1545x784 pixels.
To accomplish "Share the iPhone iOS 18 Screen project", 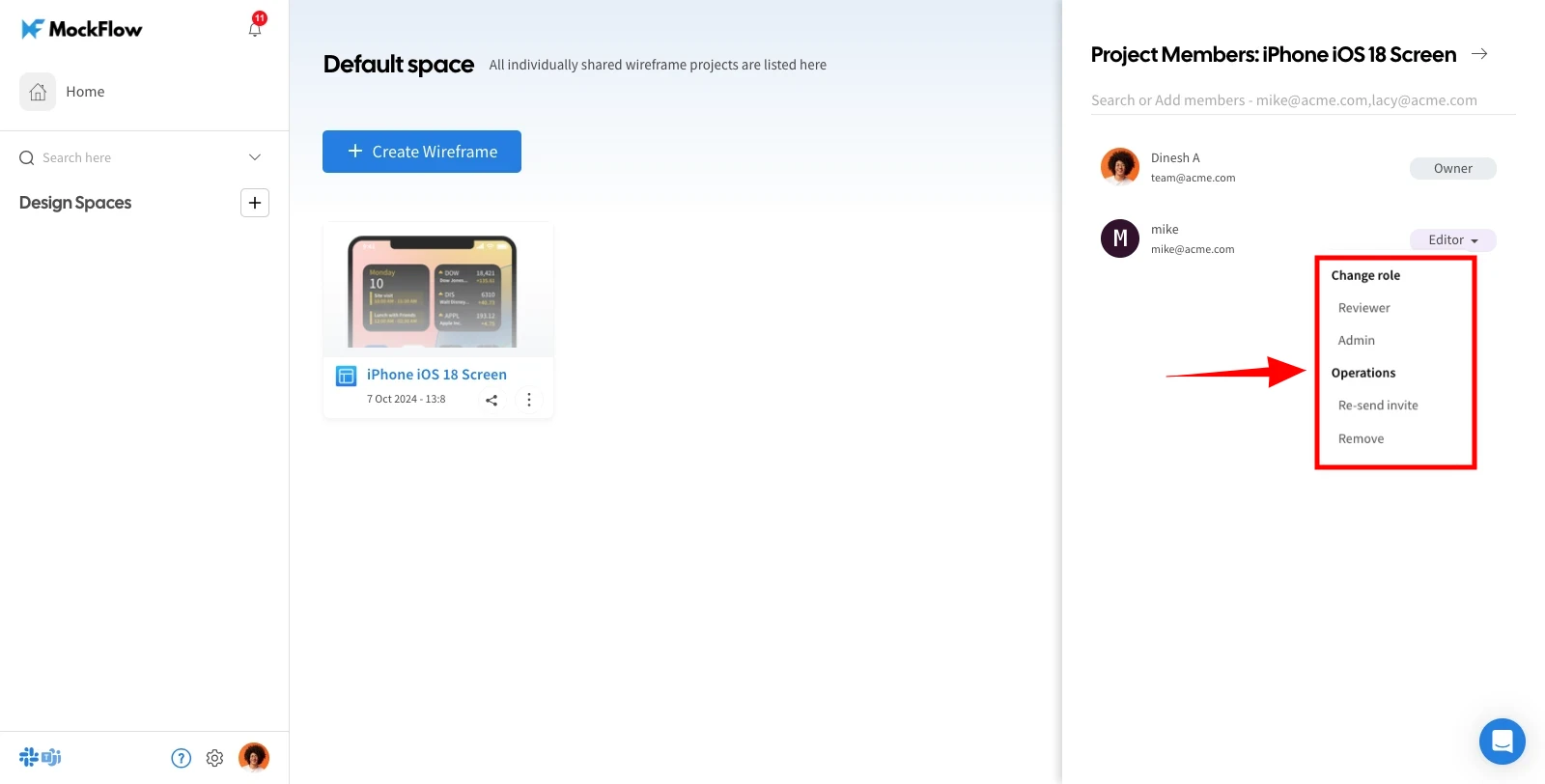I will click(x=492, y=400).
